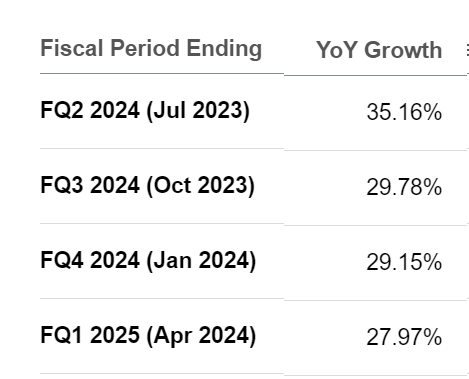Sort by the YoY Growth column header
The height and width of the screenshot is (379, 469).
379,50
